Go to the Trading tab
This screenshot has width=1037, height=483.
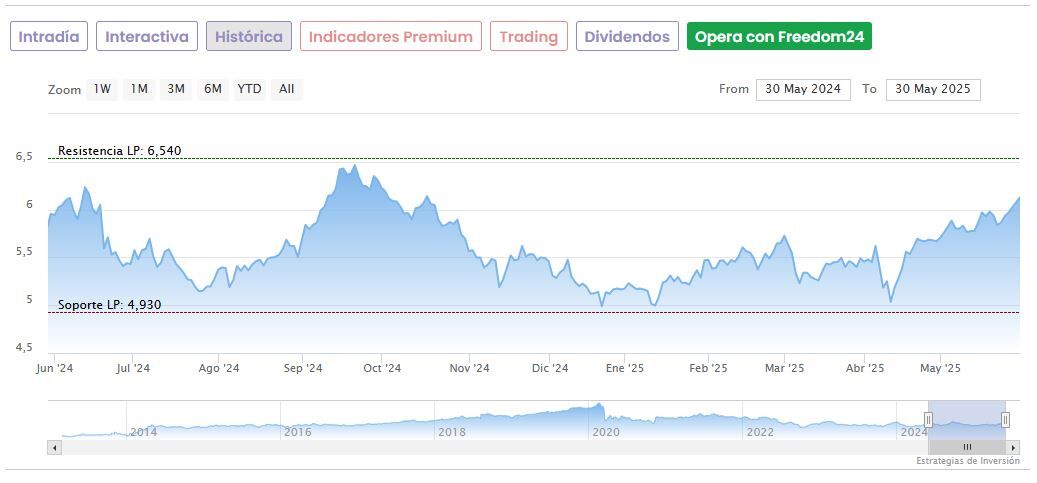click(x=528, y=37)
